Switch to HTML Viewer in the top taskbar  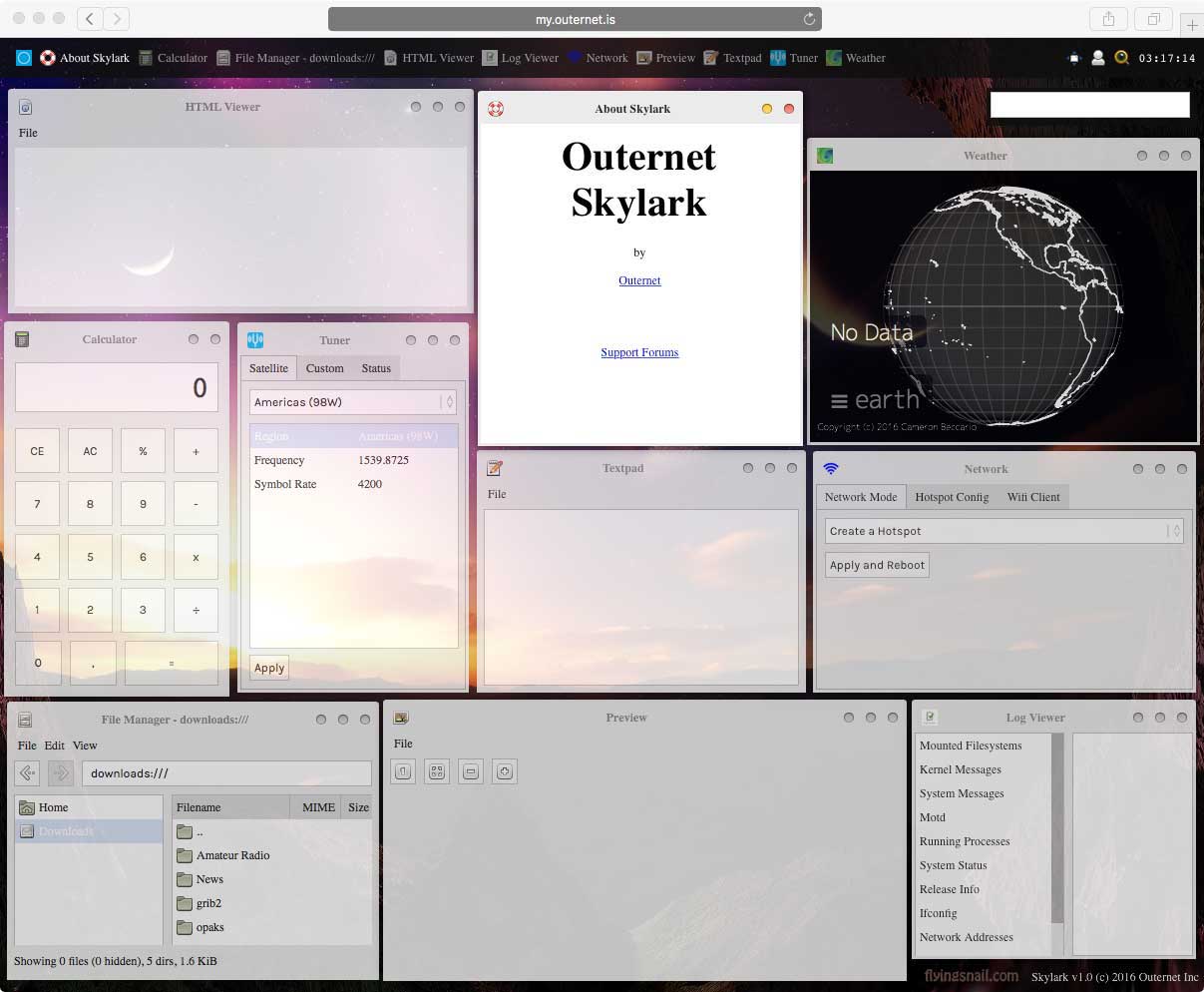click(x=429, y=58)
